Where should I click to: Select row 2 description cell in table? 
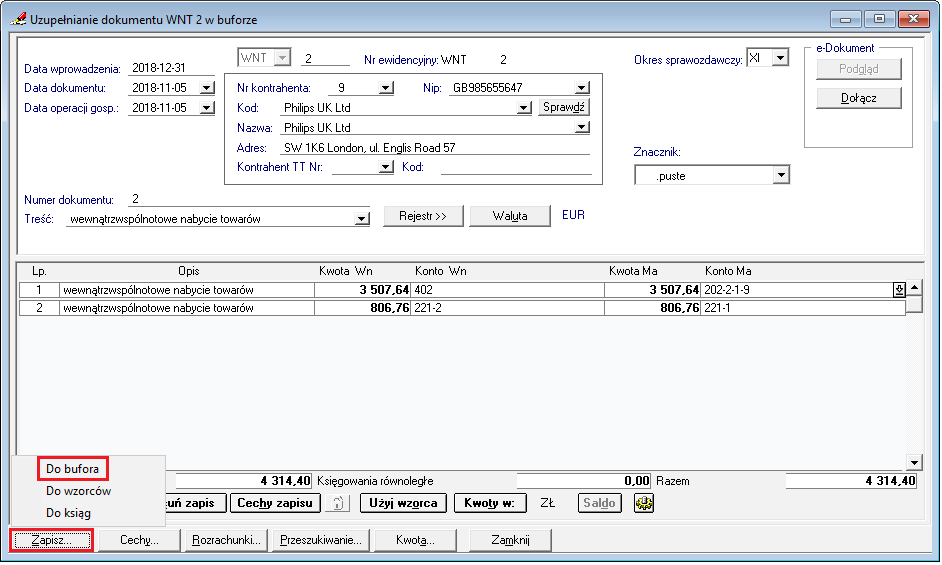187,308
